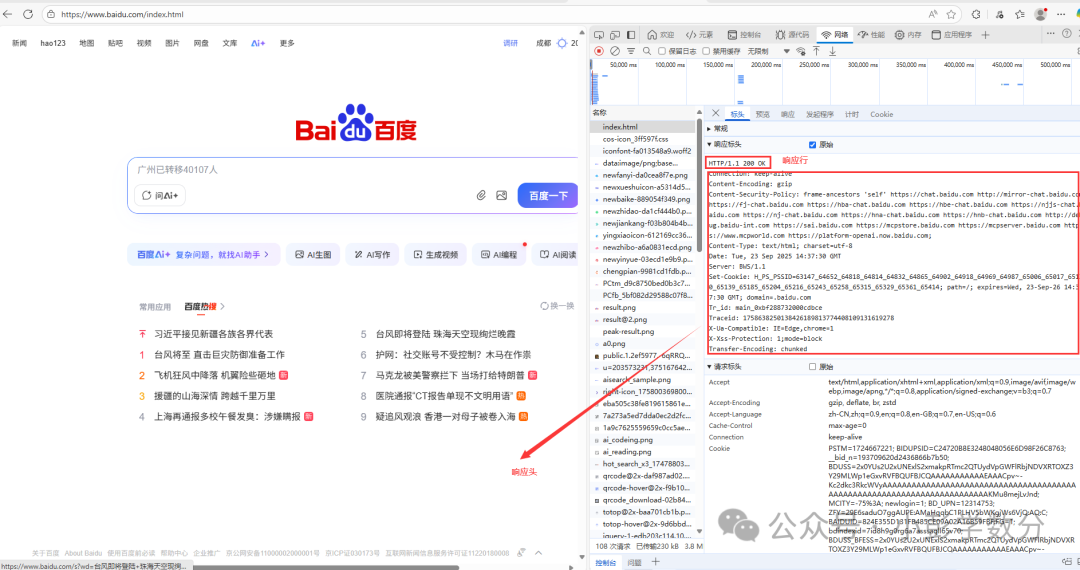Switch to the 控制台 Console tab in top bar

[x=745, y=34]
